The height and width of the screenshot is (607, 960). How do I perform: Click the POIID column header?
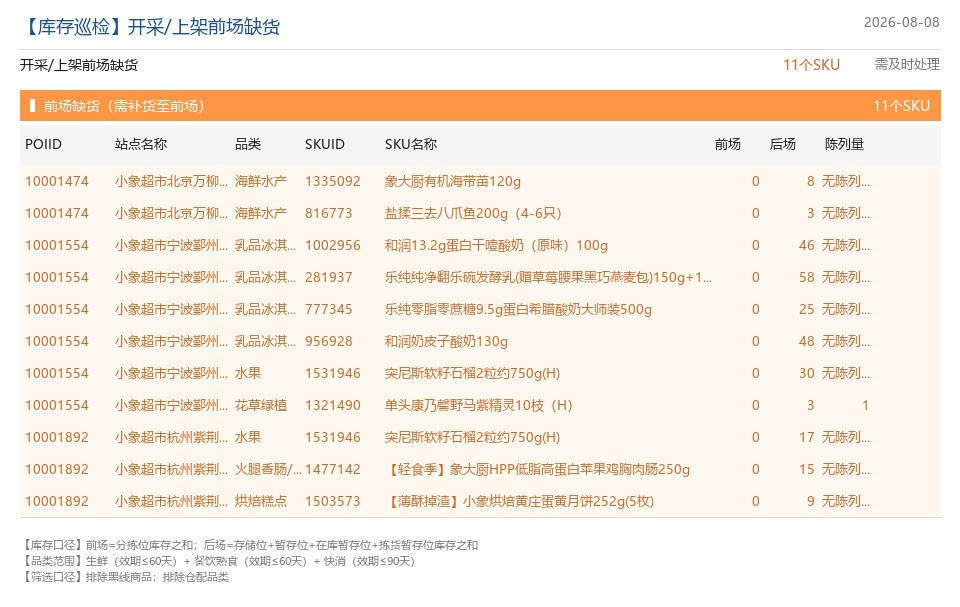43,144
